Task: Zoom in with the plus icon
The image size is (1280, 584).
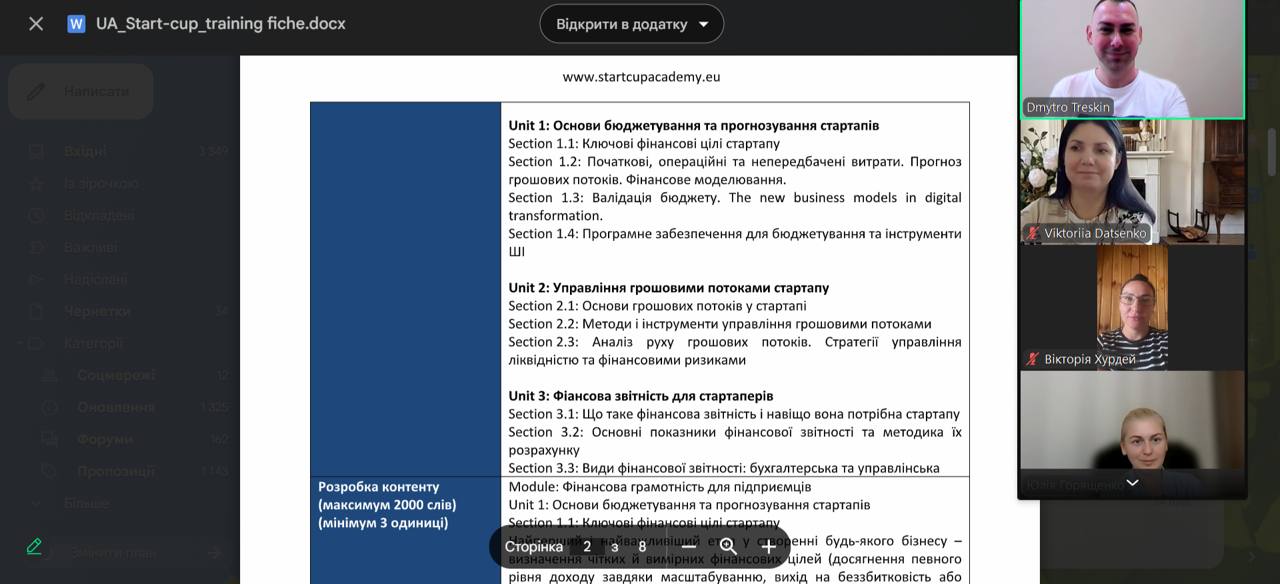Action: coord(768,546)
